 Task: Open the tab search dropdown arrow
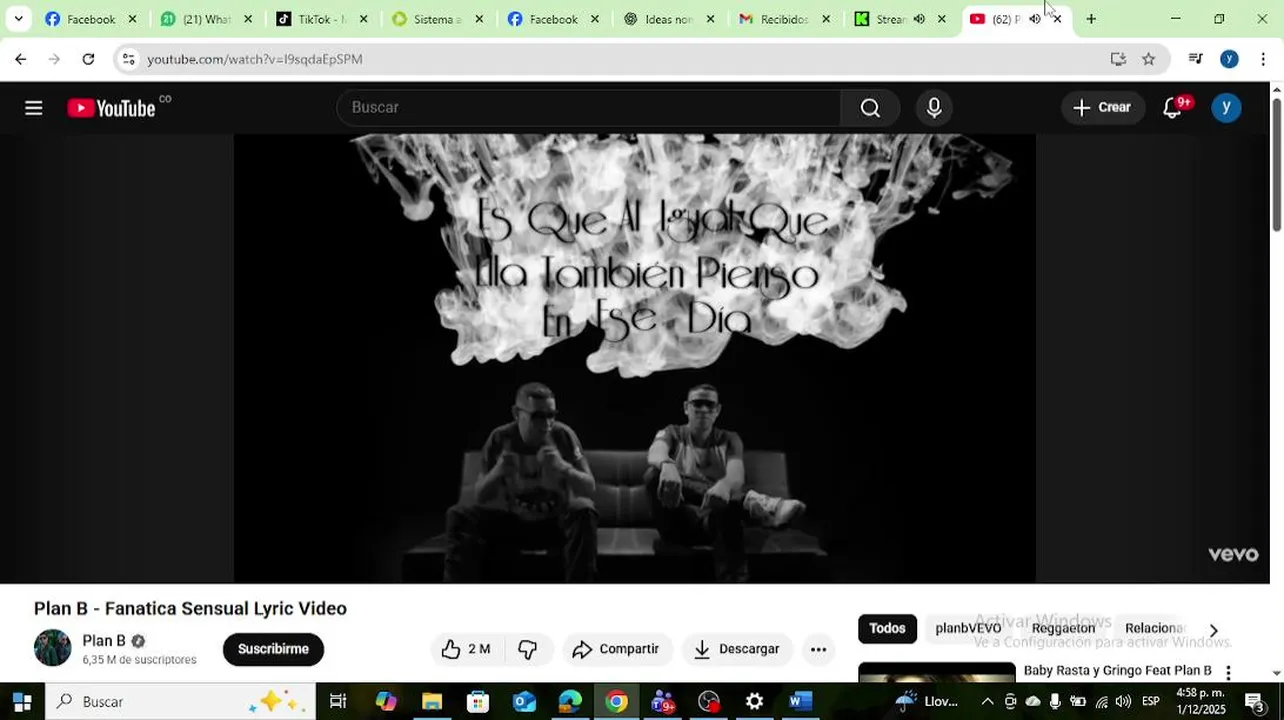pyautogui.click(x=18, y=19)
